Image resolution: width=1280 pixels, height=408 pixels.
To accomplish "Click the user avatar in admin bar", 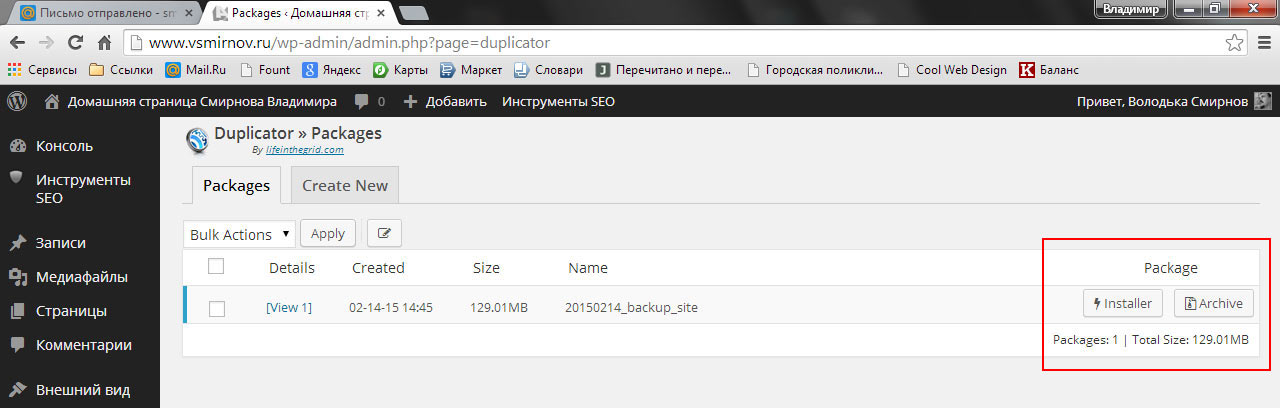I will 1263,101.
